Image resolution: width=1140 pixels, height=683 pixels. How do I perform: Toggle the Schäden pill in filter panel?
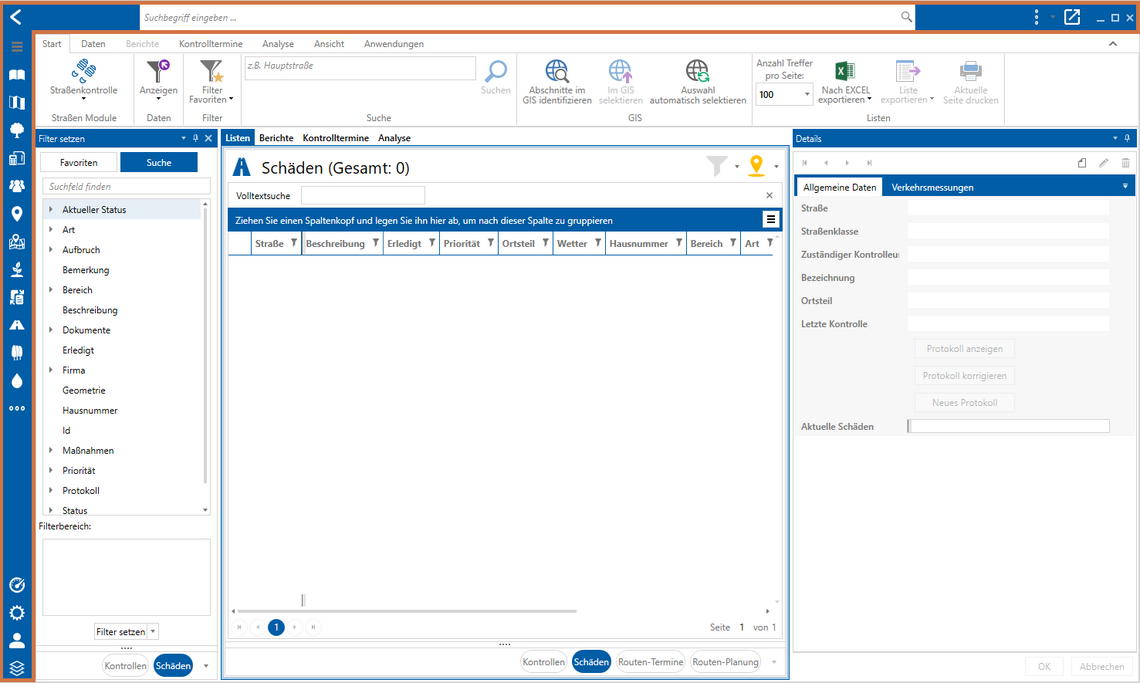coord(173,666)
